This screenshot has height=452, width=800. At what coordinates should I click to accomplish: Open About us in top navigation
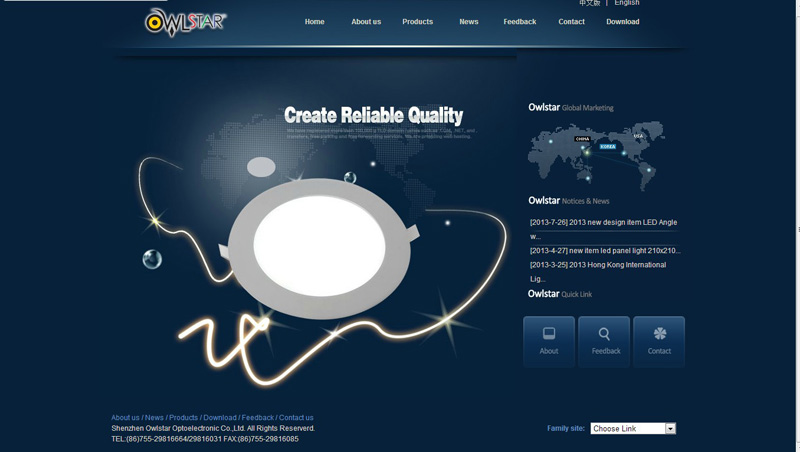coord(366,21)
